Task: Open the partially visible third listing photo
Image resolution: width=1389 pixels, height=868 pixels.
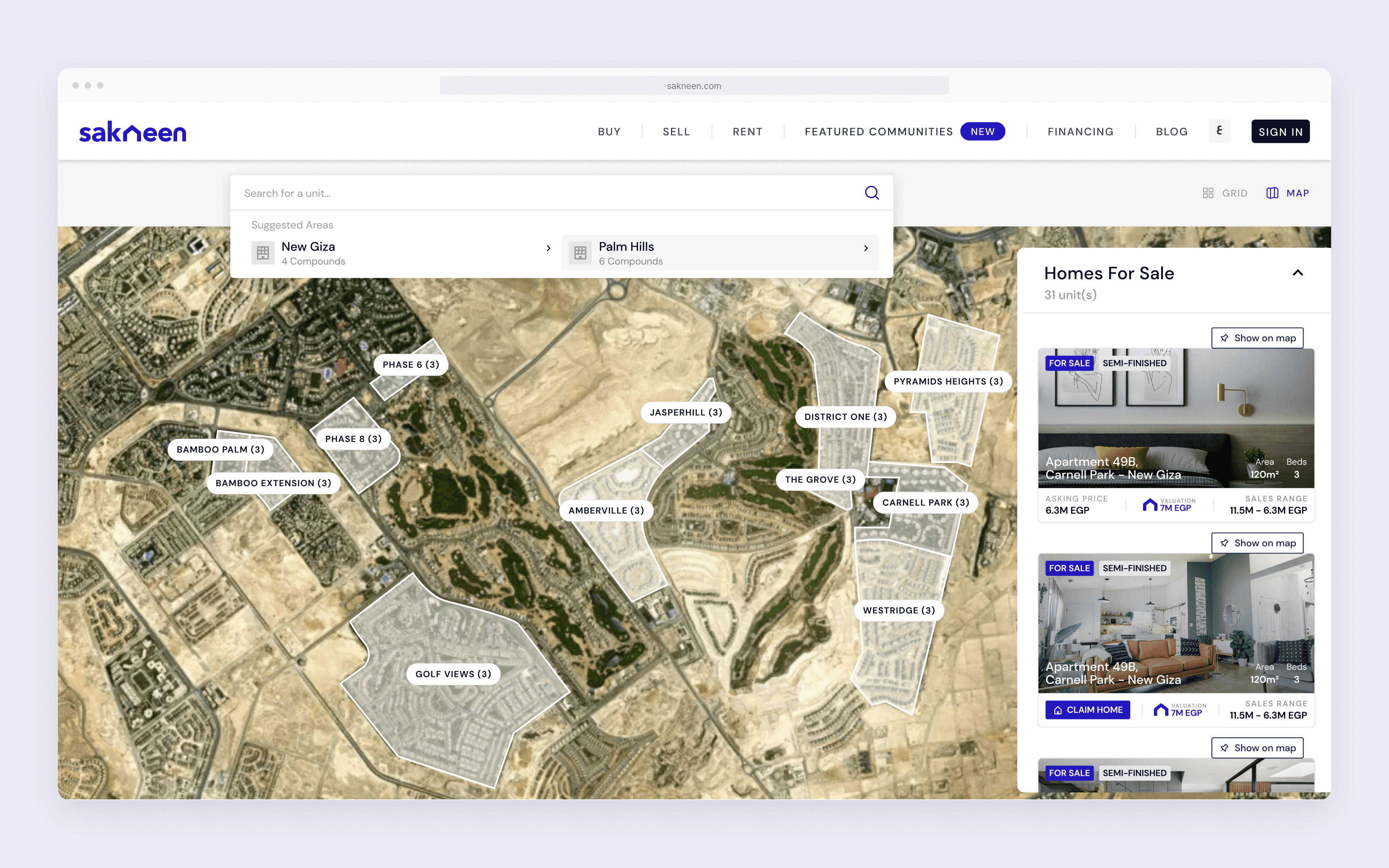Action: click(x=1176, y=775)
